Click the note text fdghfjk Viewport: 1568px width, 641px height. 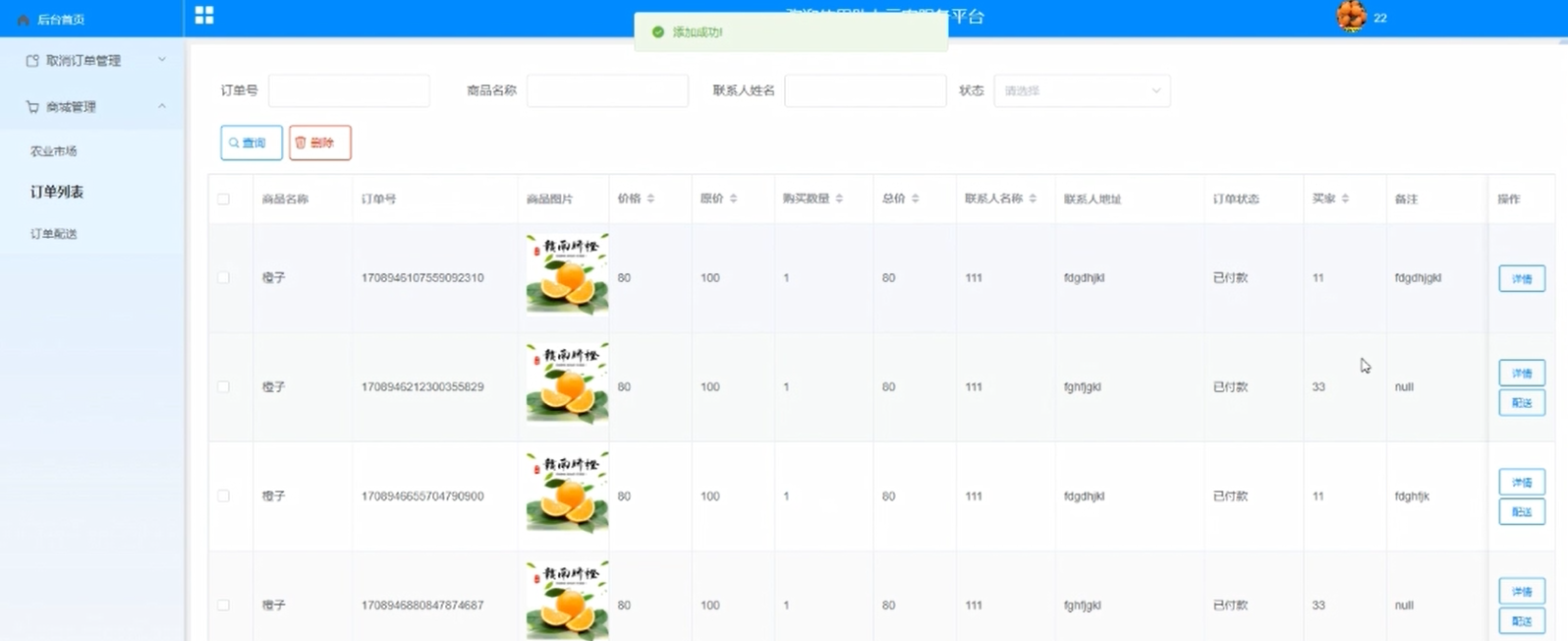coord(1412,496)
